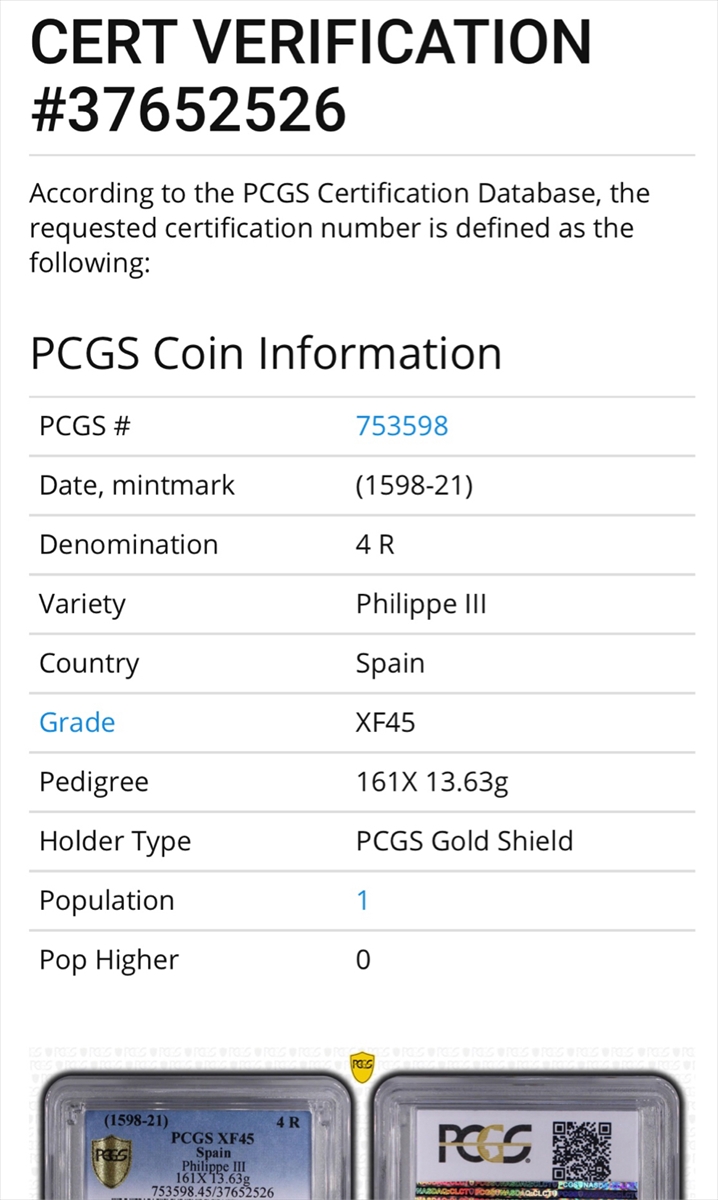Select the PCGS Coin Information heading
Image resolution: width=718 pixels, height=1200 pixels.
(x=266, y=354)
